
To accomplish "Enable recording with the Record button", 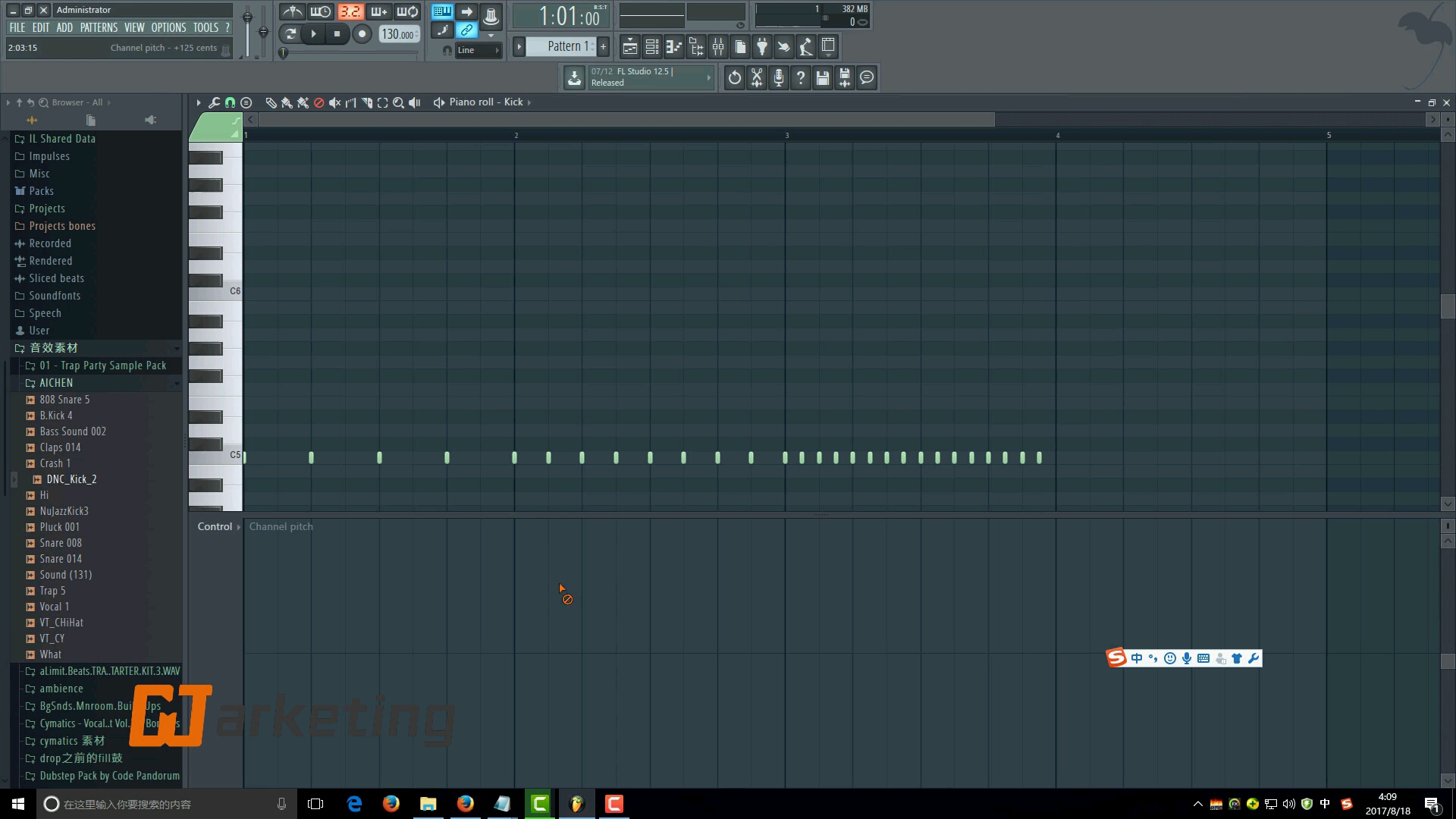I will 362,33.
